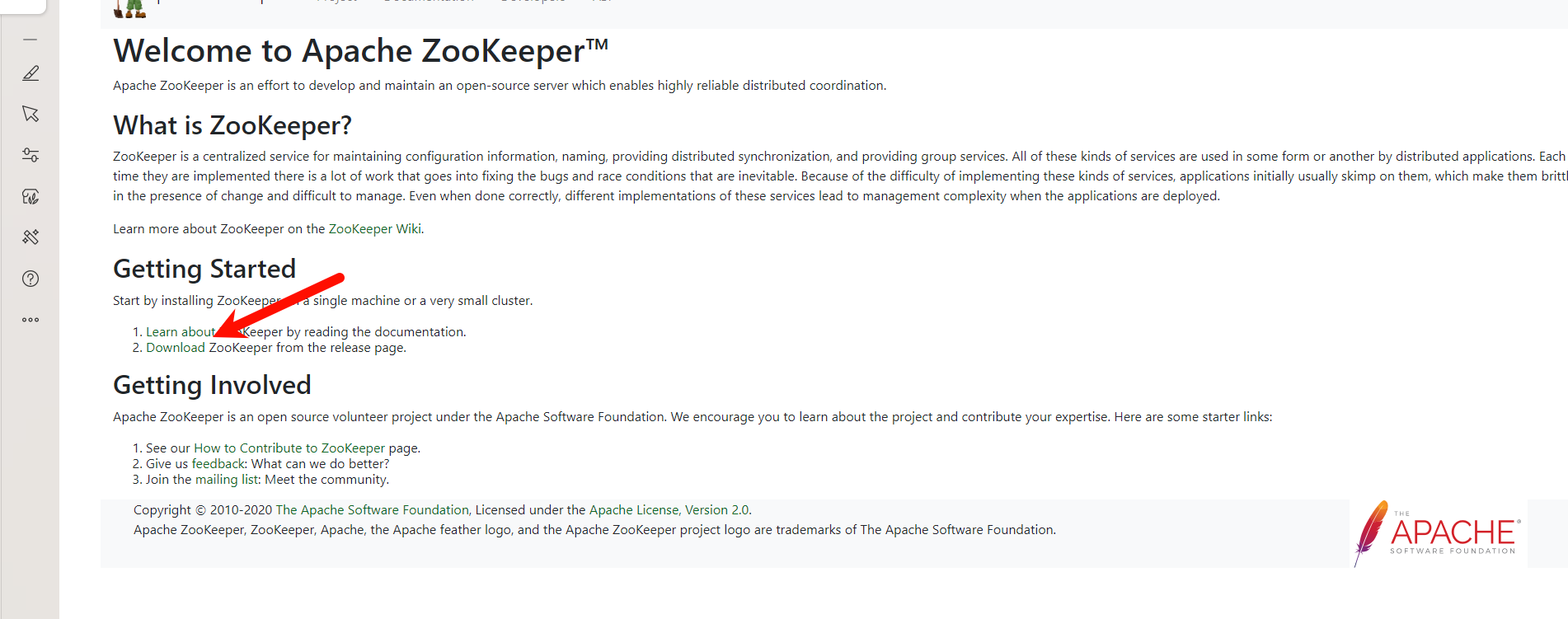
Task: Click 'by reading the documentation.' text
Action: (376, 332)
